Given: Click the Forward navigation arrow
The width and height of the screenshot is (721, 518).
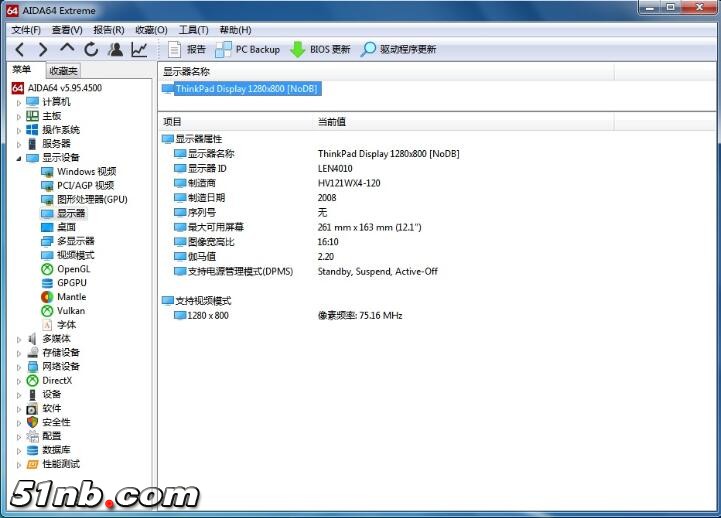Looking at the screenshot, I should (x=43, y=49).
